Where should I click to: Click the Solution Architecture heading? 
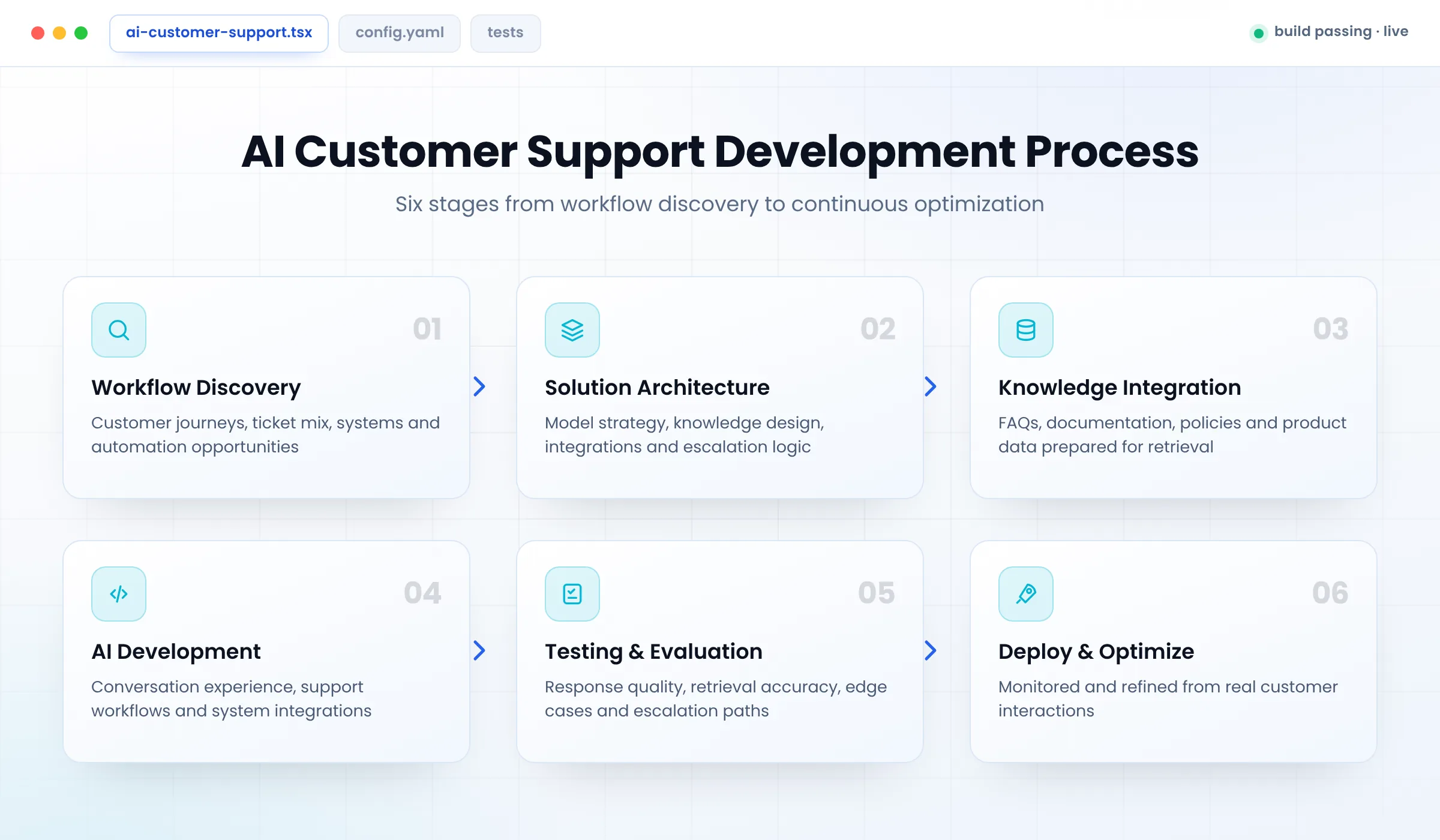[x=657, y=388]
